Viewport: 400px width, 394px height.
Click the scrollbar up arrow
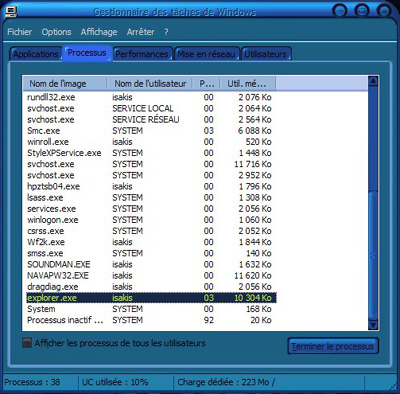[373, 81]
